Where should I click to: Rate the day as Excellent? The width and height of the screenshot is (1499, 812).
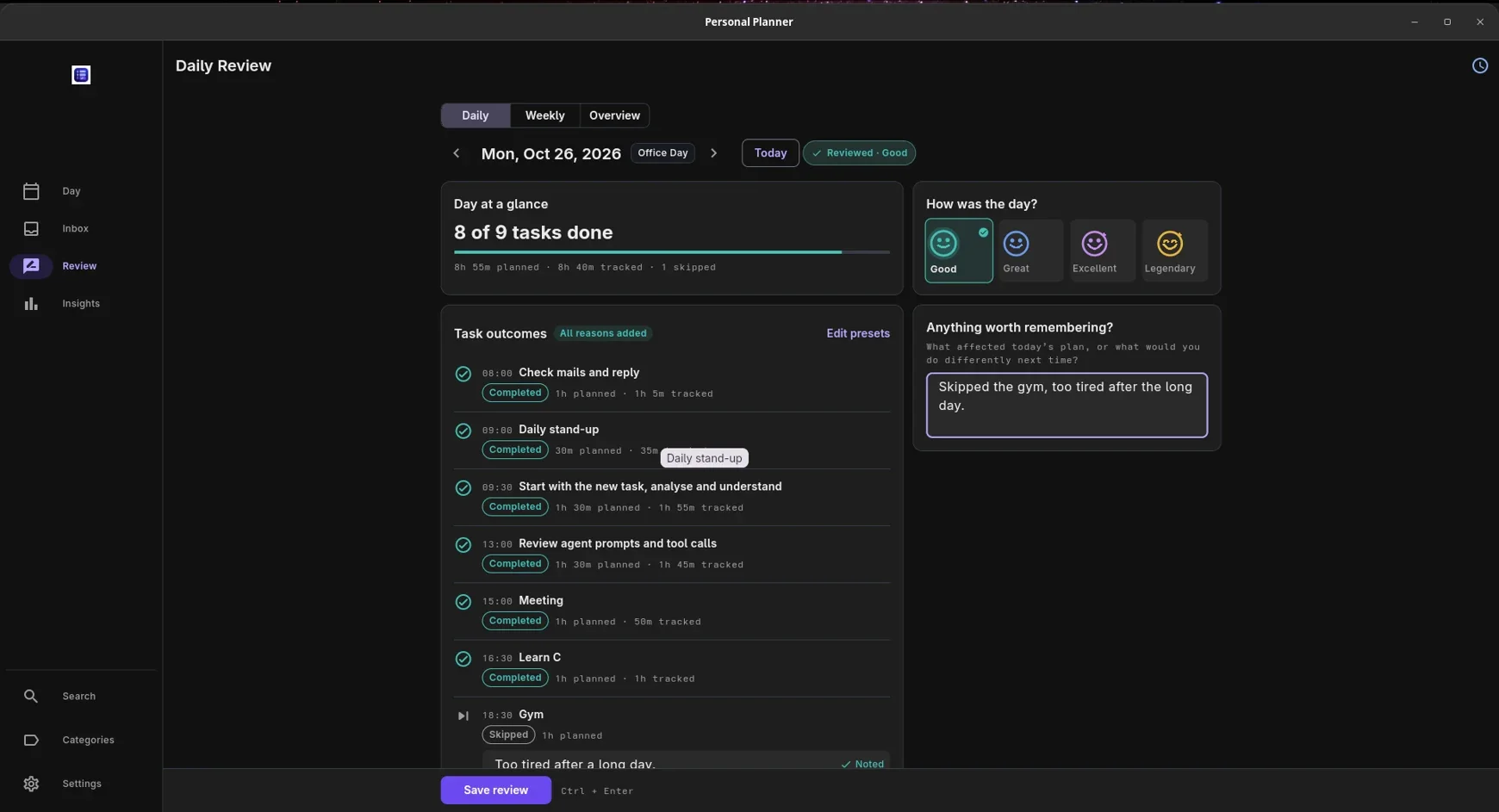pos(1102,251)
